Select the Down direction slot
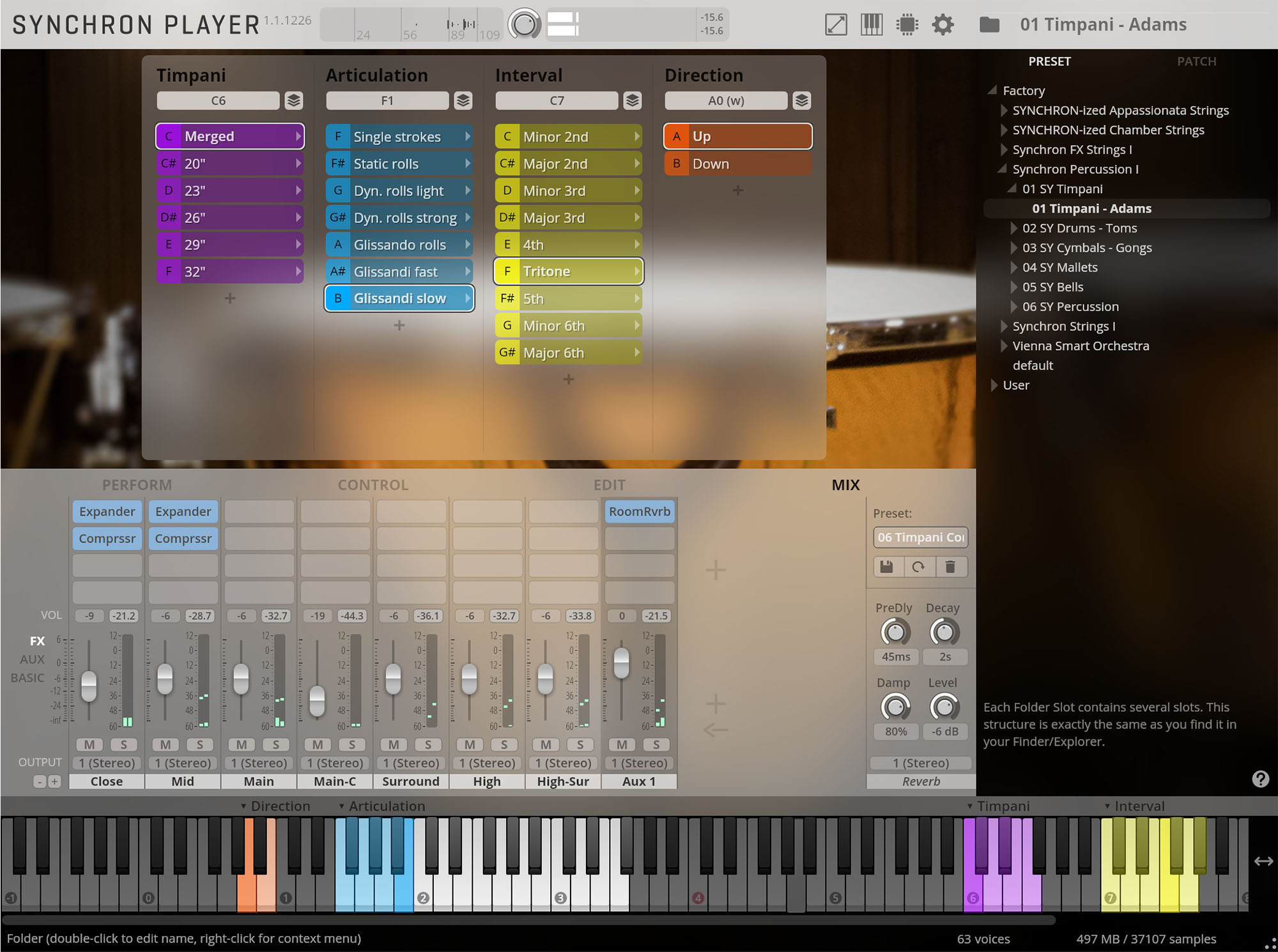This screenshot has height=952, width=1278. 738,164
